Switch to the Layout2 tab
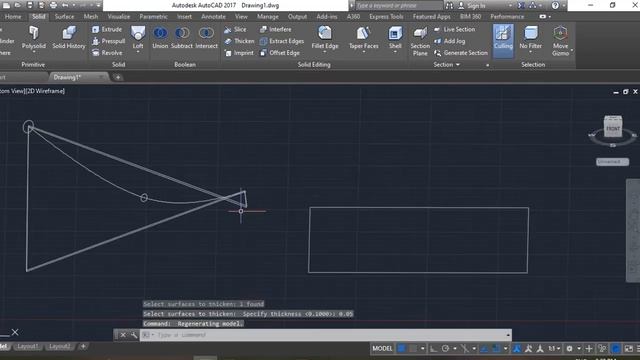640x360 pixels. tap(59, 347)
